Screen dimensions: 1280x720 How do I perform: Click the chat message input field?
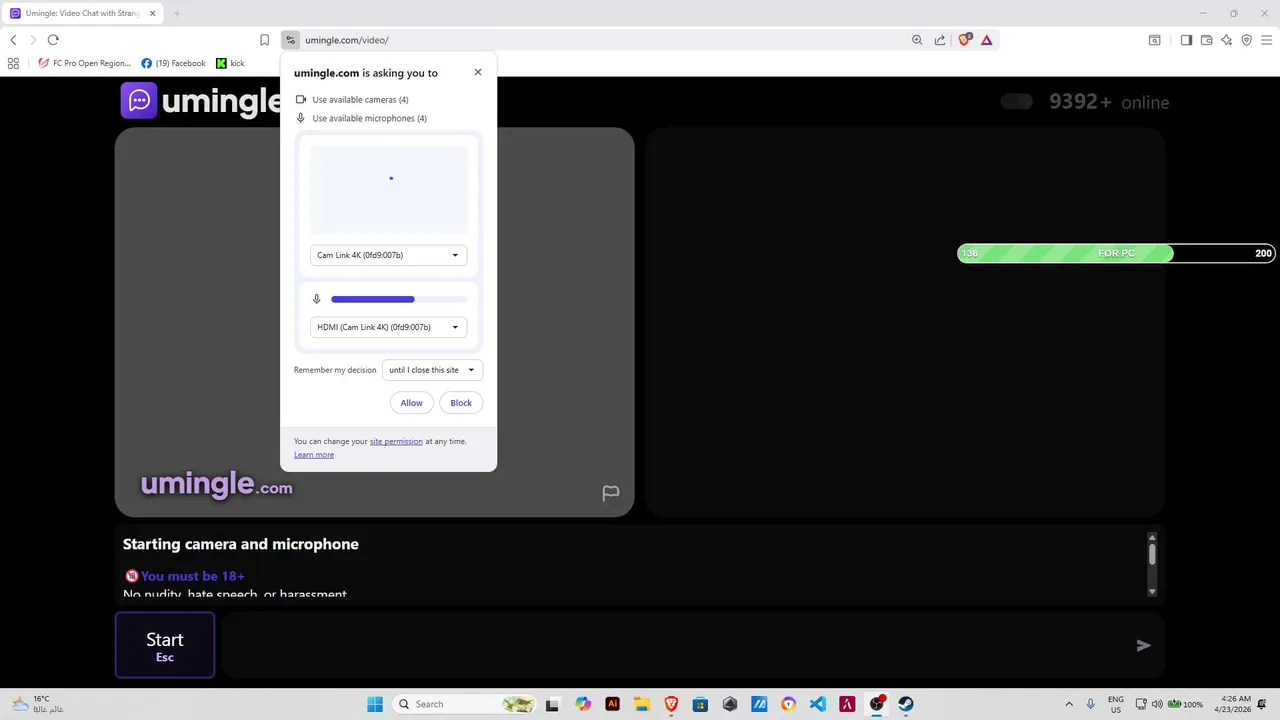(676, 645)
